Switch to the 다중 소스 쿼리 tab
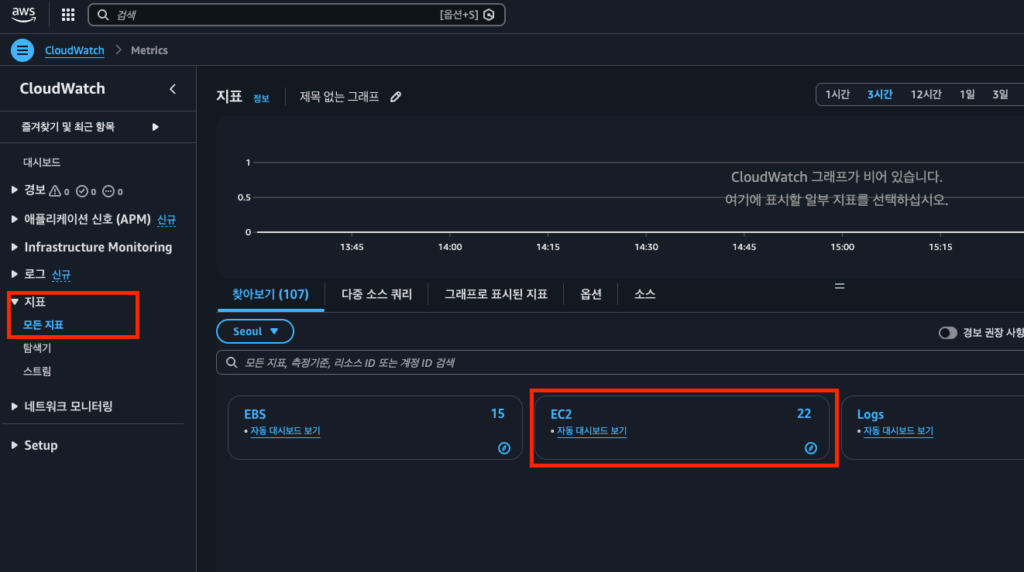This screenshot has width=1024, height=572. (x=376, y=294)
